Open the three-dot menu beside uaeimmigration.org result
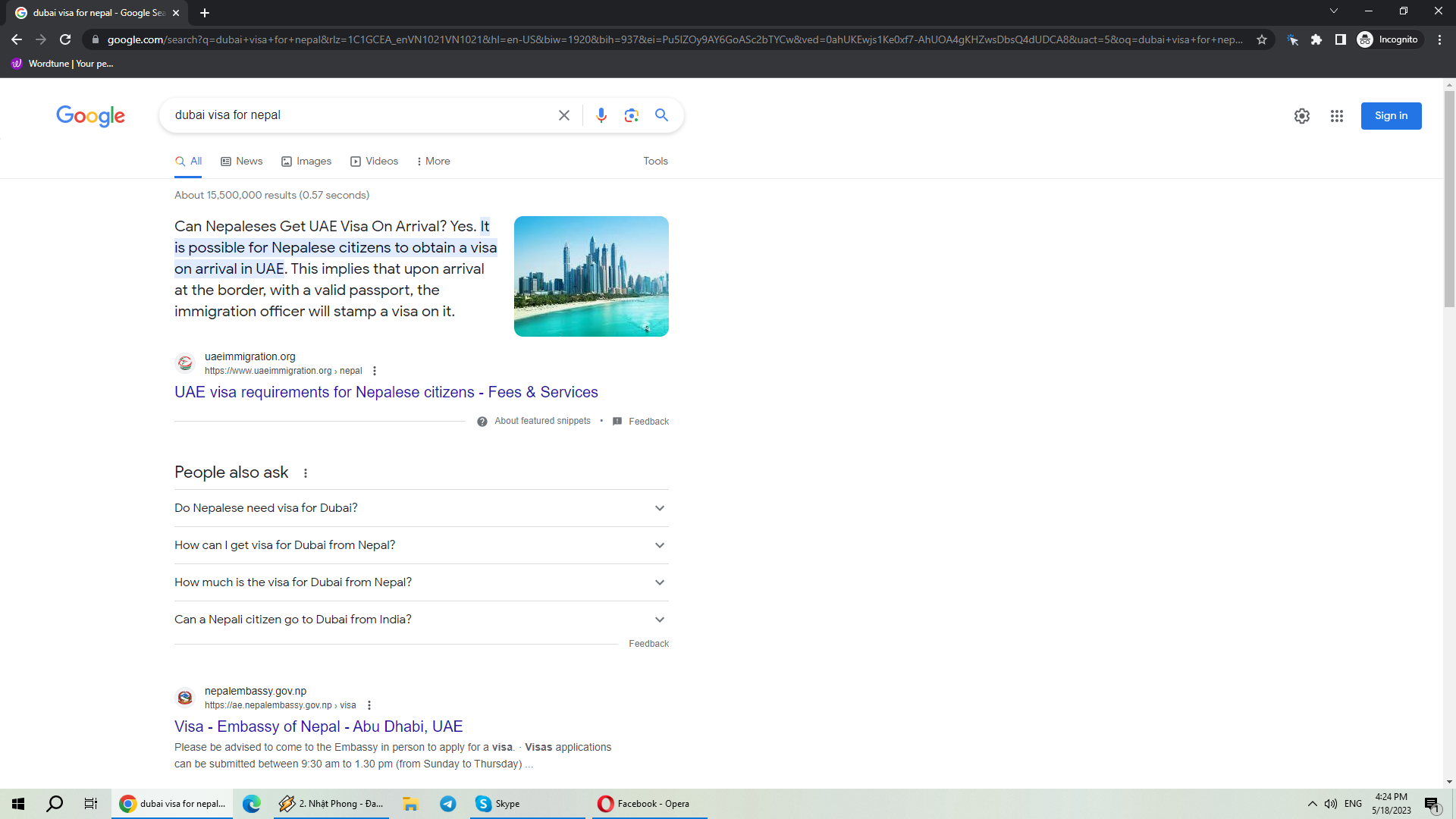1456x819 pixels. pyautogui.click(x=375, y=371)
